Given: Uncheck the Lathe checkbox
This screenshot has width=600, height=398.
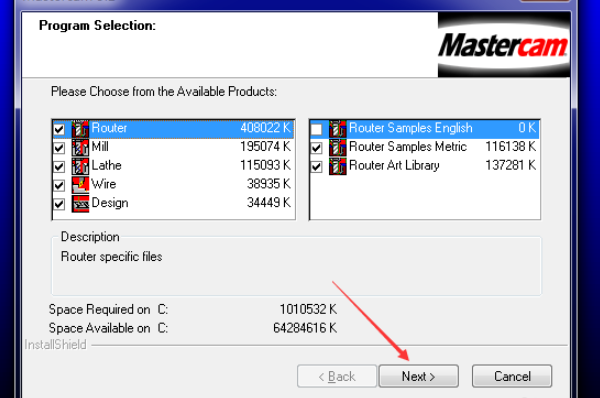Looking at the screenshot, I should pyautogui.click(x=59, y=167).
